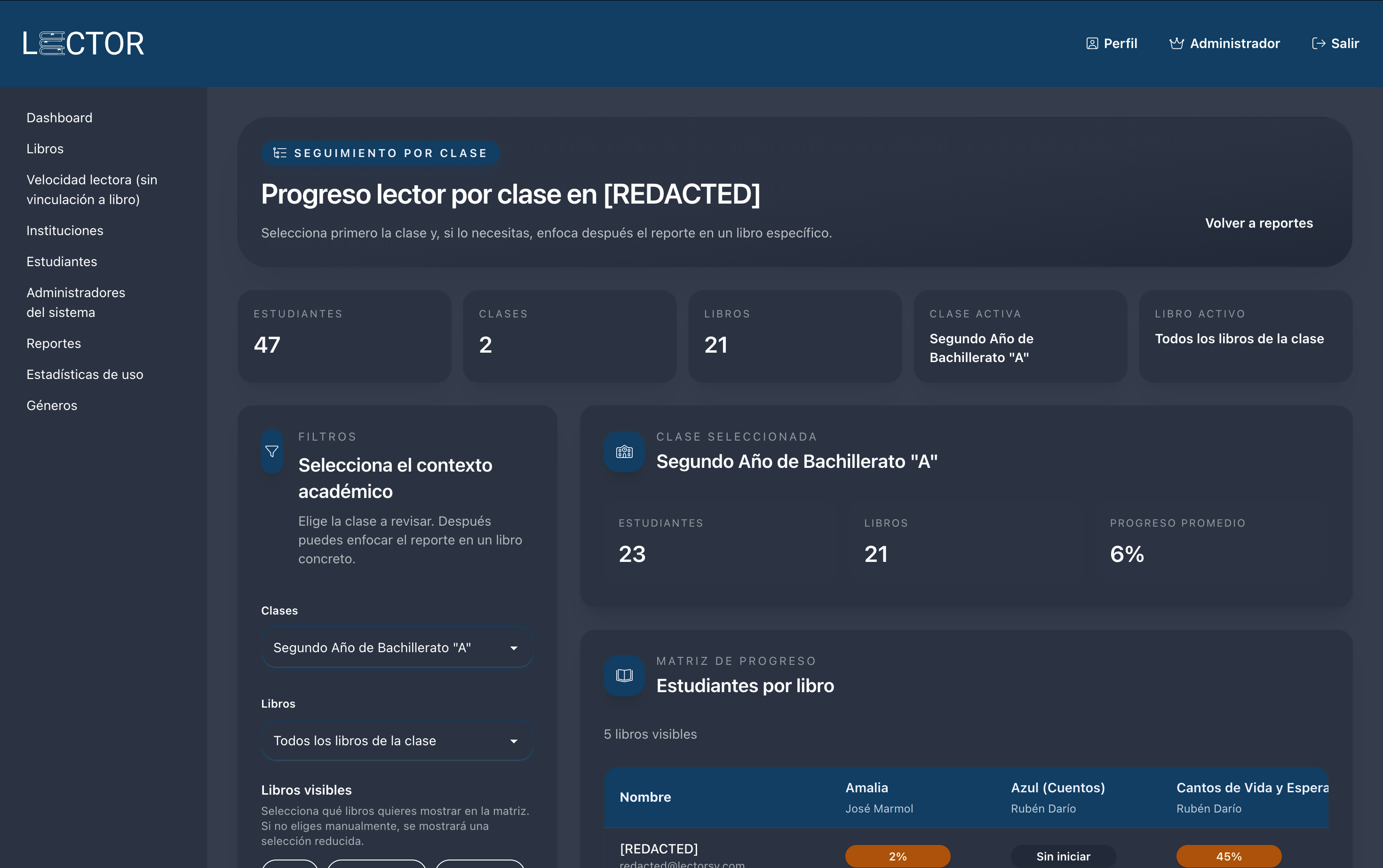Image resolution: width=1383 pixels, height=868 pixels.
Task: Click the open book icon in Matriz de progreso
Action: [x=624, y=676]
